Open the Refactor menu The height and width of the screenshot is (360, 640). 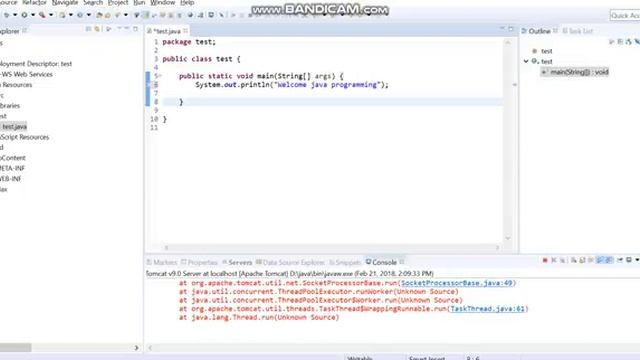[34, 2]
